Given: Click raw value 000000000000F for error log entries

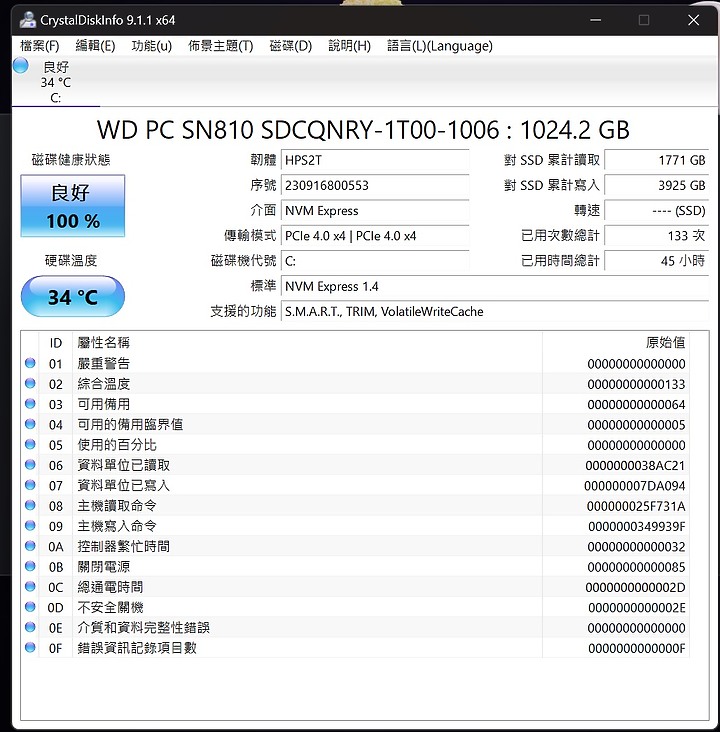Looking at the screenshot, I should click(x=637, y=648).
